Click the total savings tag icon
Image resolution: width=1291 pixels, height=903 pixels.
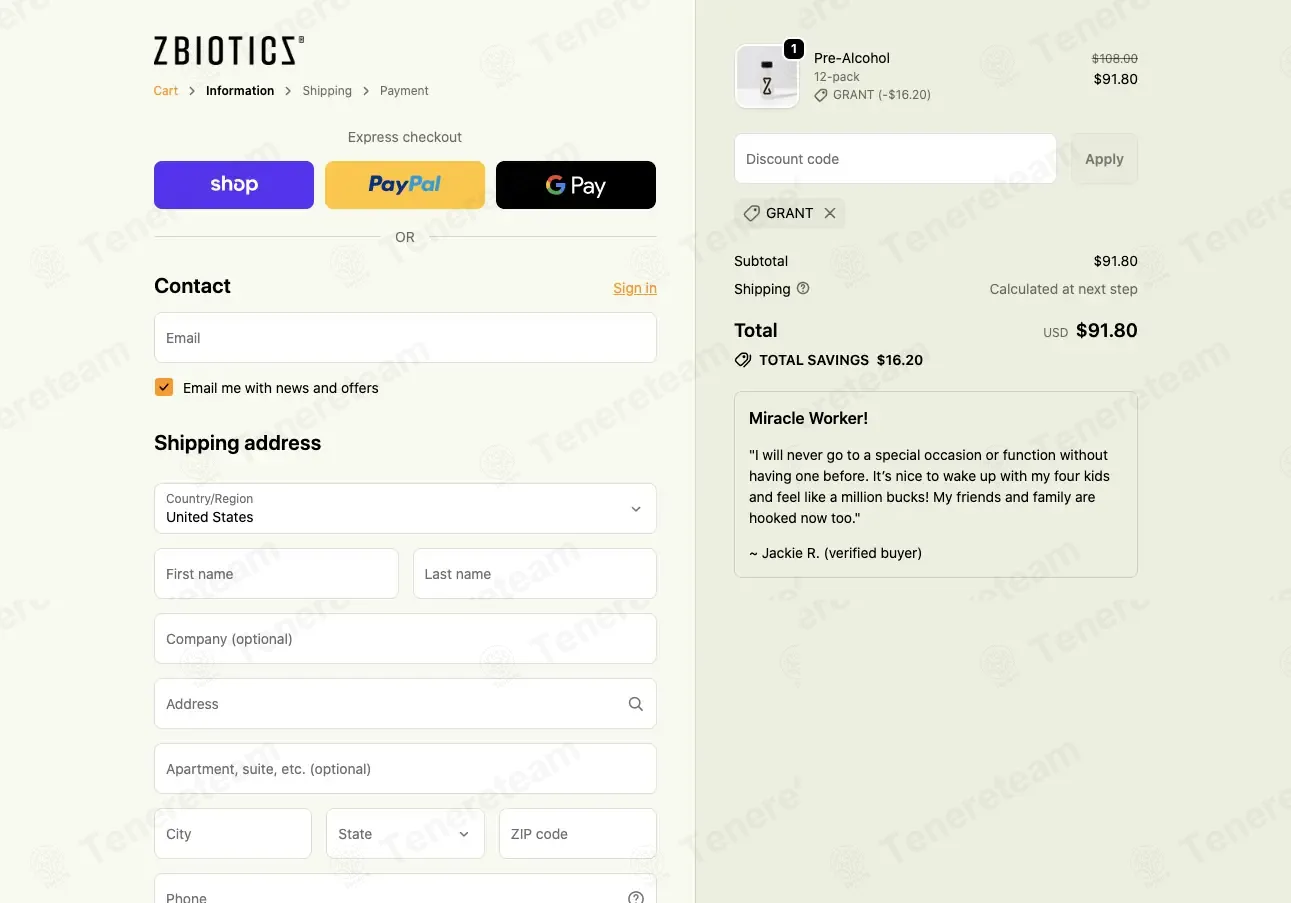(743, 360)
